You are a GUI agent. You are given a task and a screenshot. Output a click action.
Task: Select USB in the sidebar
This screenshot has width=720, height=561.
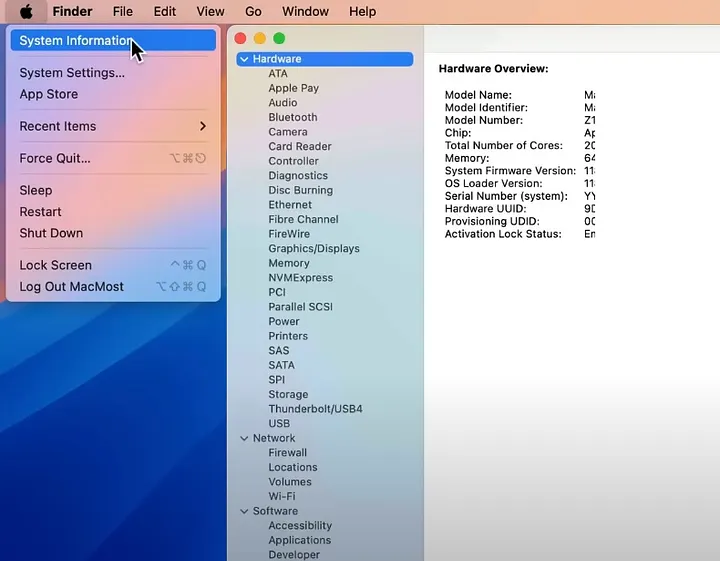(279, 424)
